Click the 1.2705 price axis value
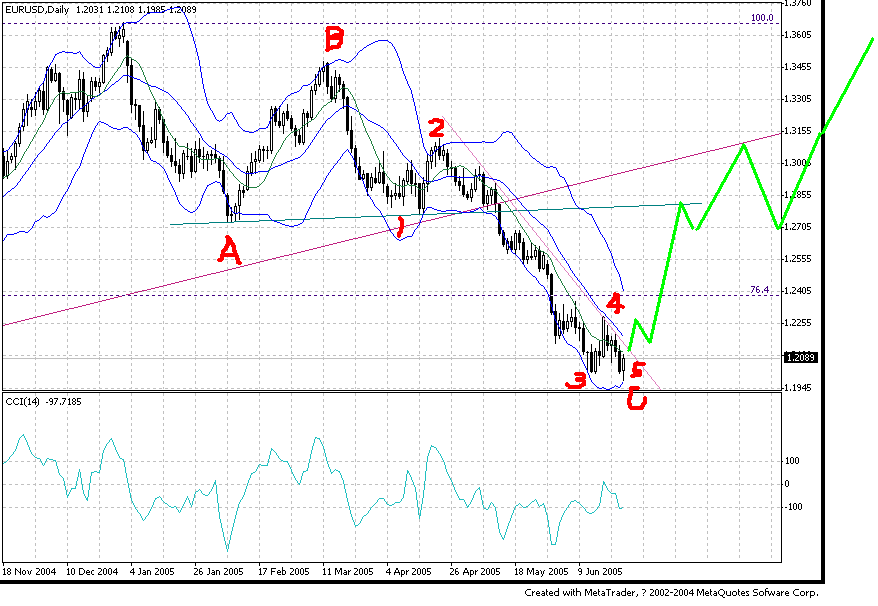 click(799, 227)
